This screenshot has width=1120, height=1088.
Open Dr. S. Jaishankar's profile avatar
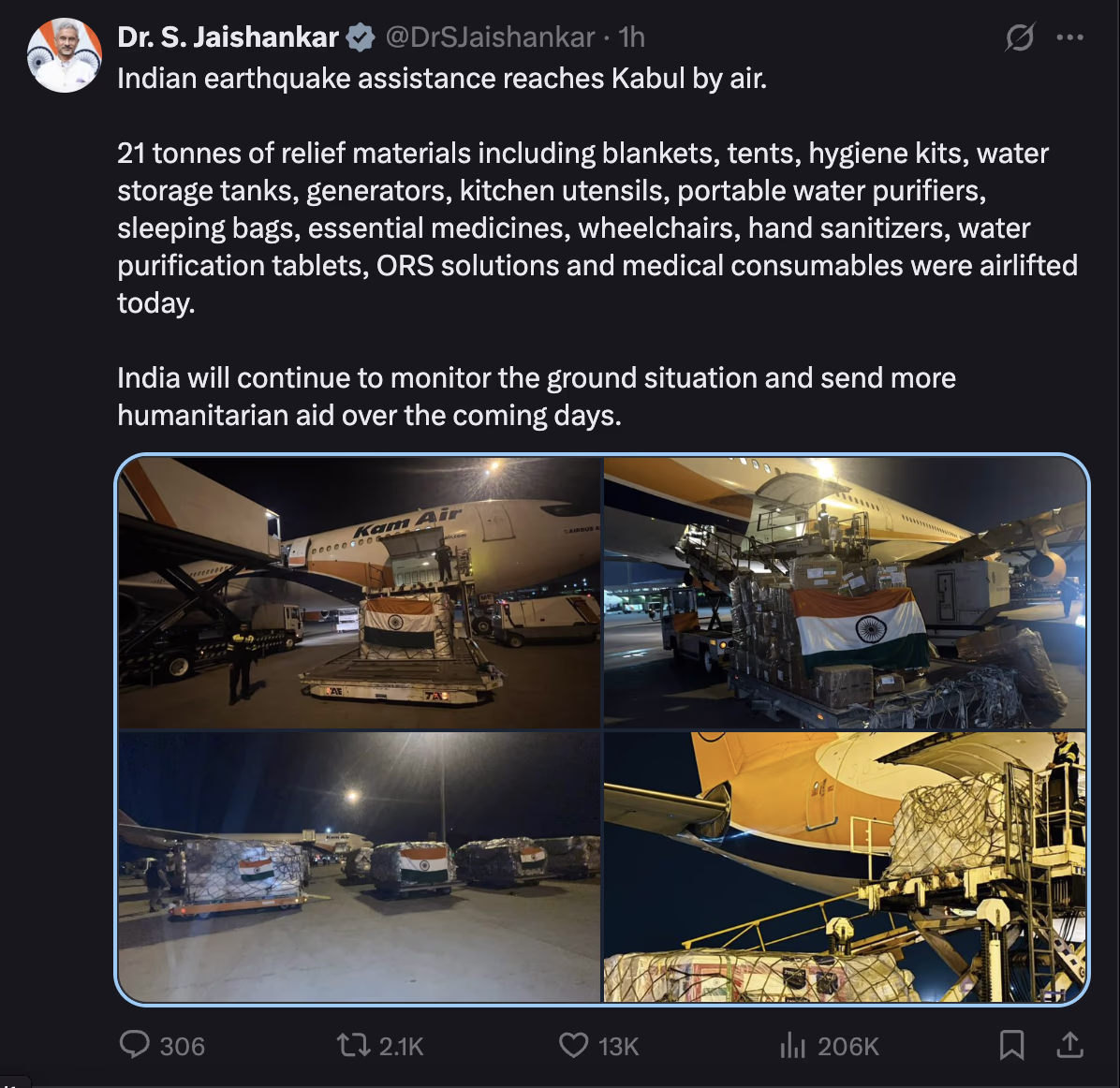coord(65,55)
